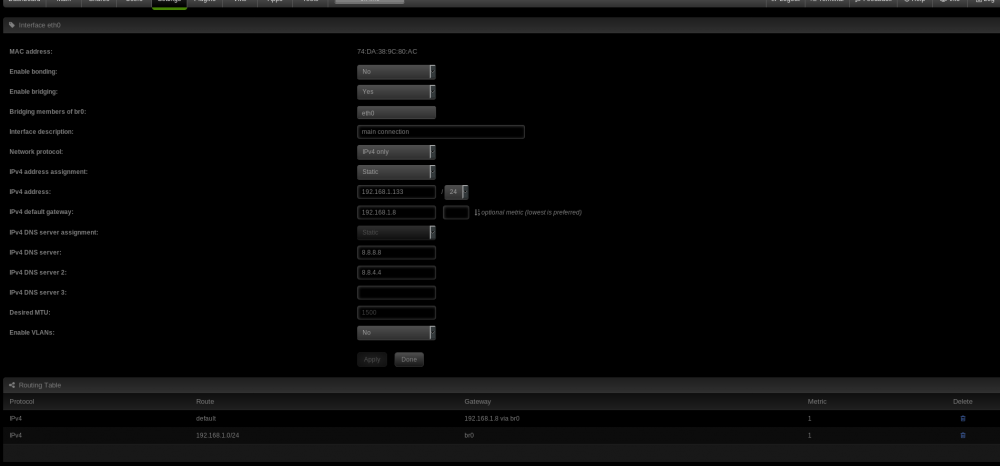Click the '192.168.1.0/24' route cell
This screenshot has width=1000, height=466.
tap(217, 435)
